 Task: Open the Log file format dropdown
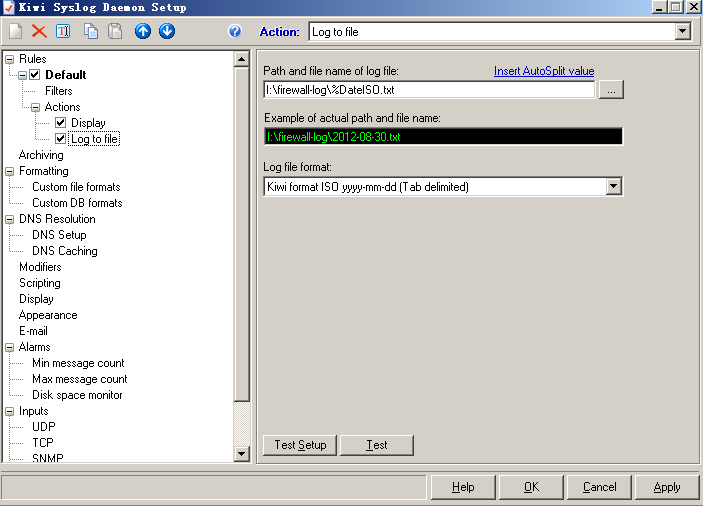[614, 186]
